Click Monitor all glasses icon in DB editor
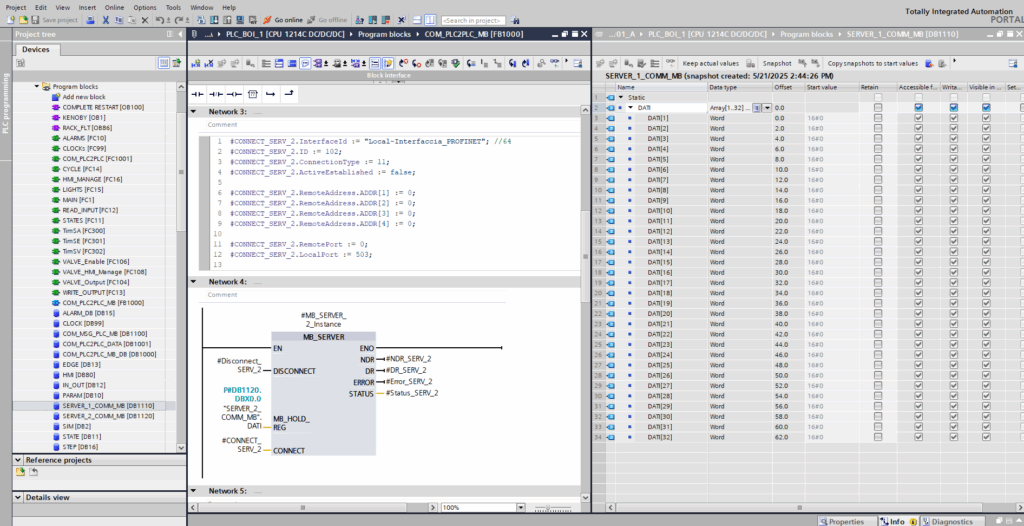 tap(671, 63)
